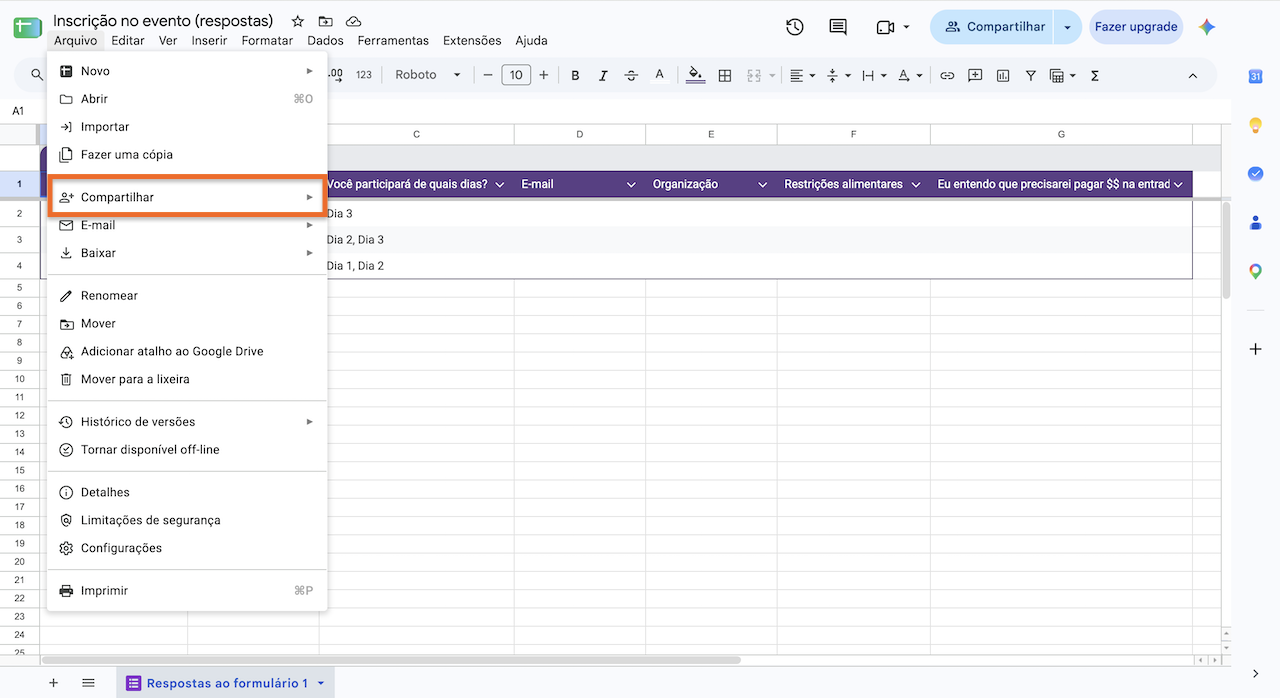Open Contacts in side panel
Image resolution: width=1280 pixels, height=698 pixels.
[x=1256, y=222]
